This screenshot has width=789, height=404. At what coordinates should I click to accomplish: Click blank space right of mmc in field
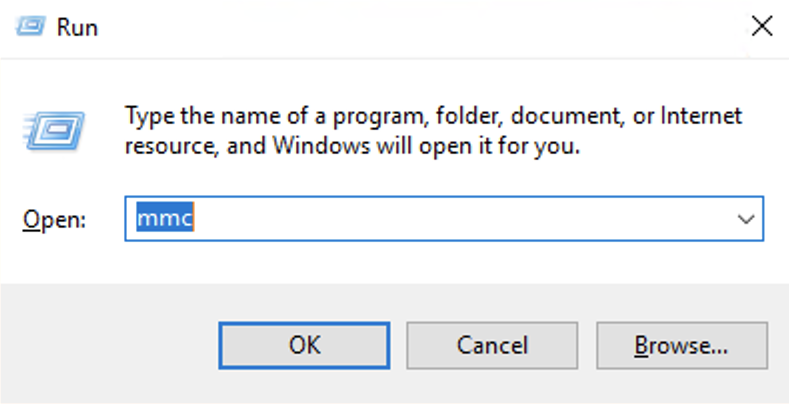(x=453, y=219)
